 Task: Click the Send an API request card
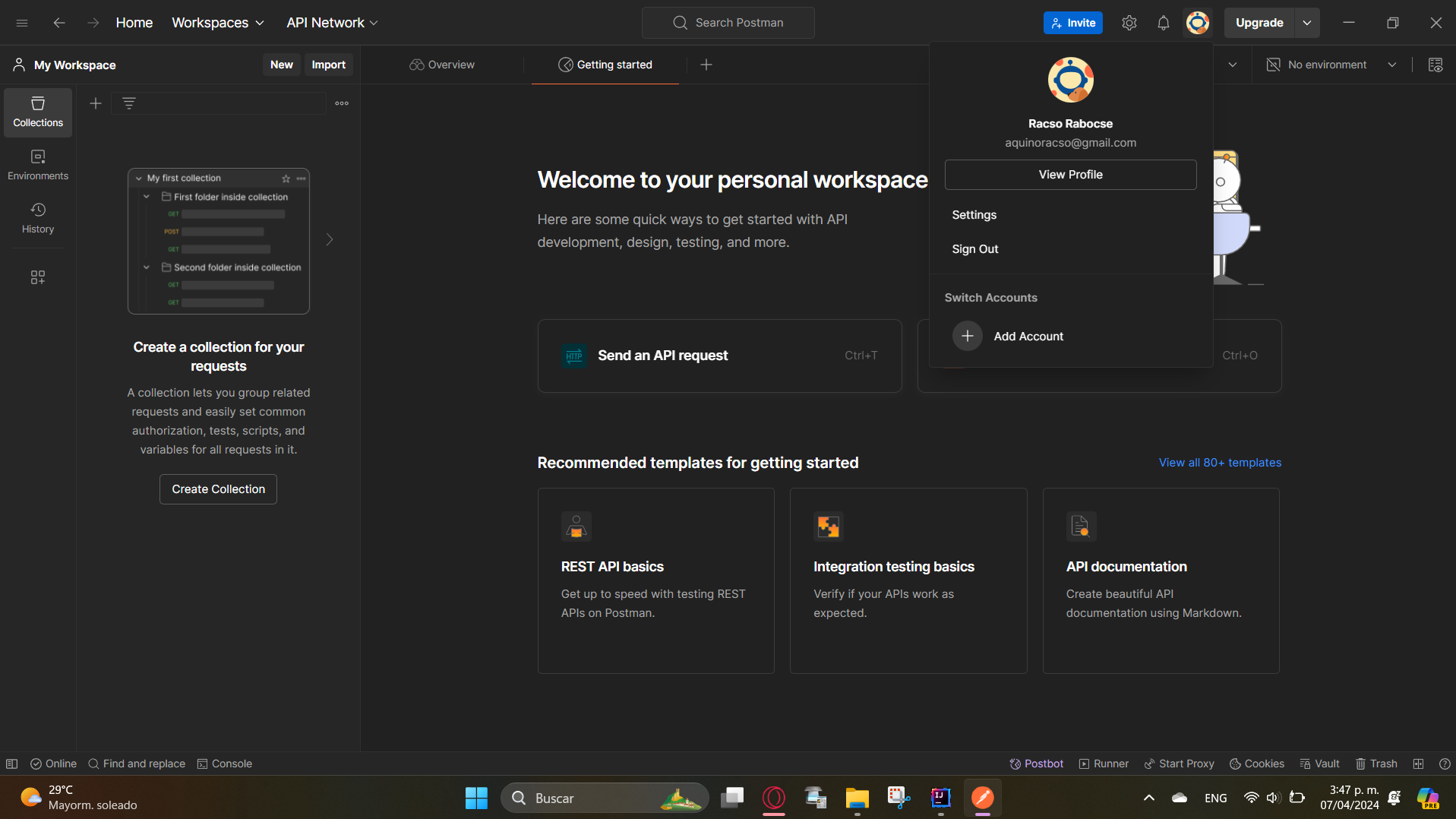(x=719, y=356)
